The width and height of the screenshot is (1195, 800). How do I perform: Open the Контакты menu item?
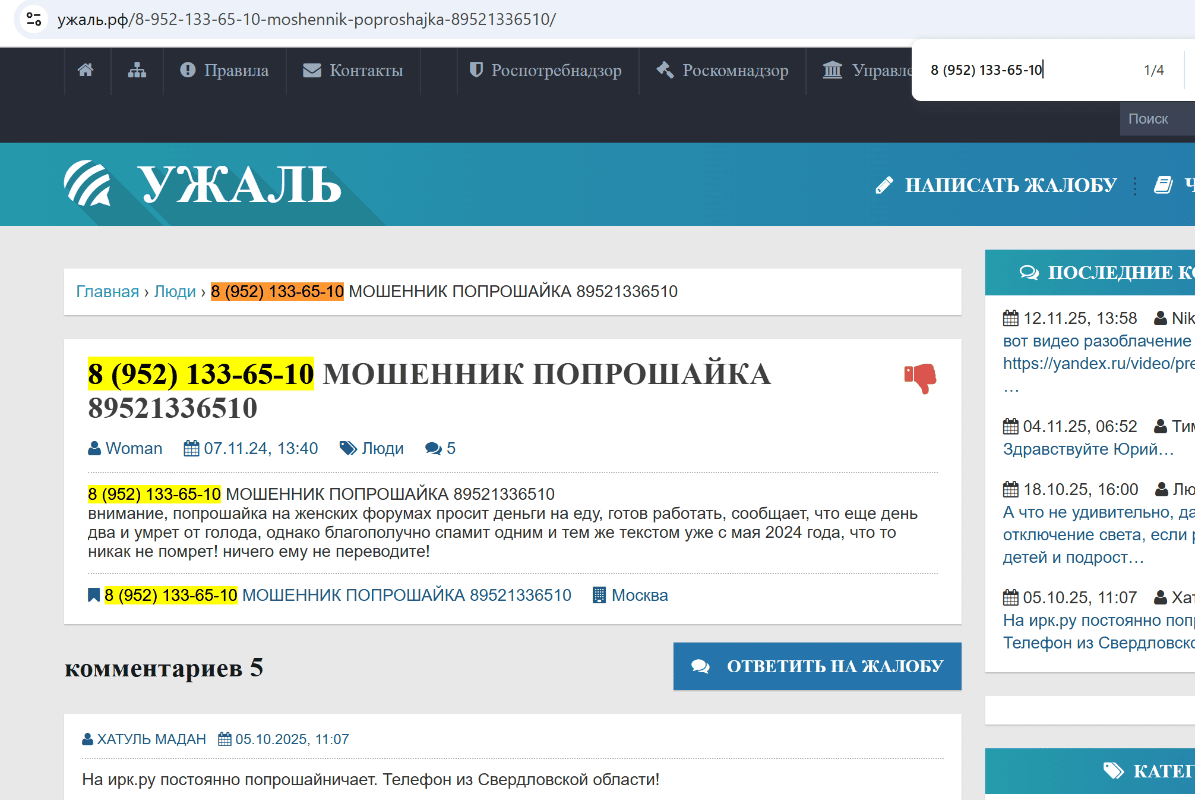[353, 70]
